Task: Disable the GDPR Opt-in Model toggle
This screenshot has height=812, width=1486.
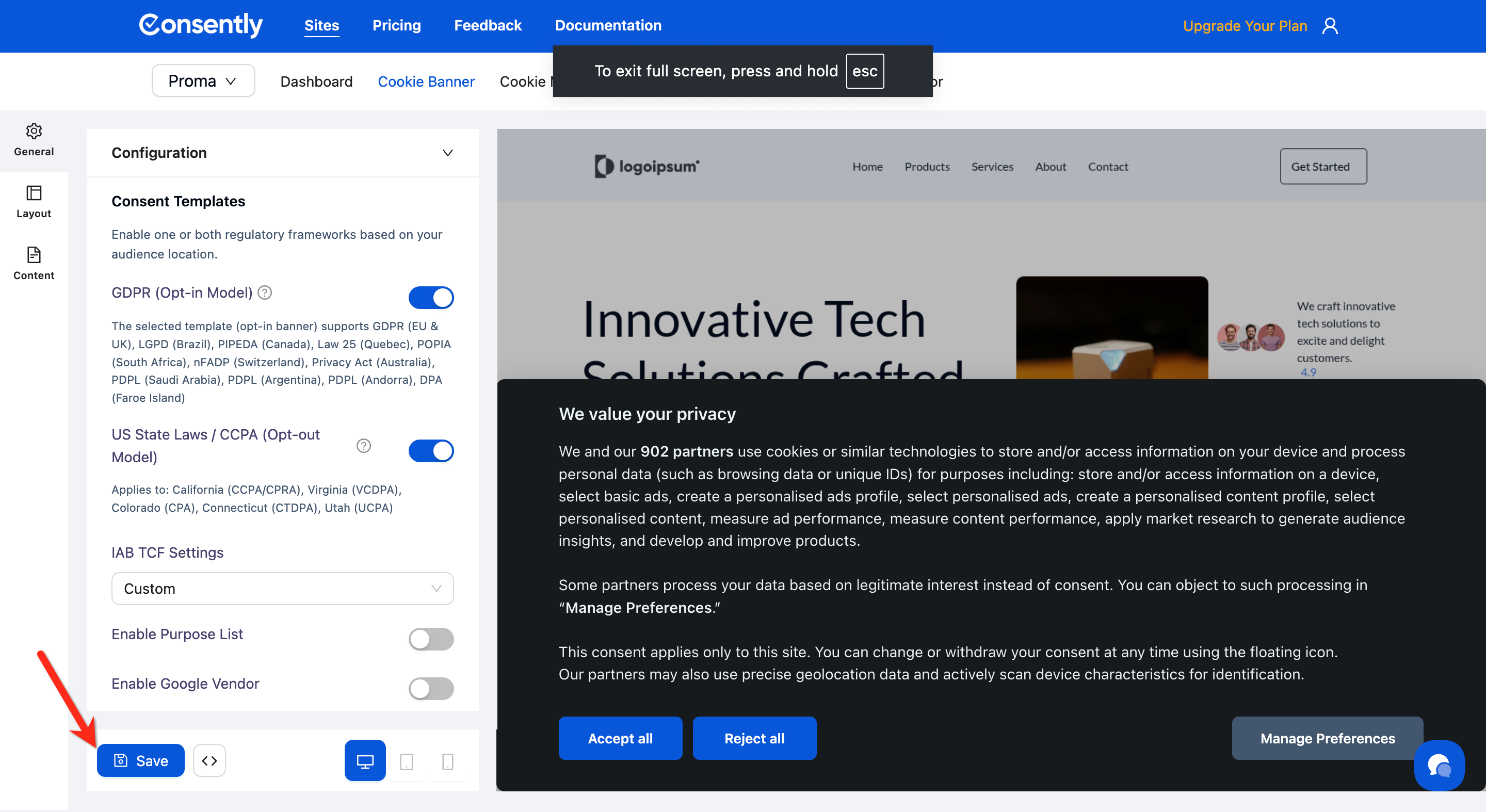Action: 431,298
